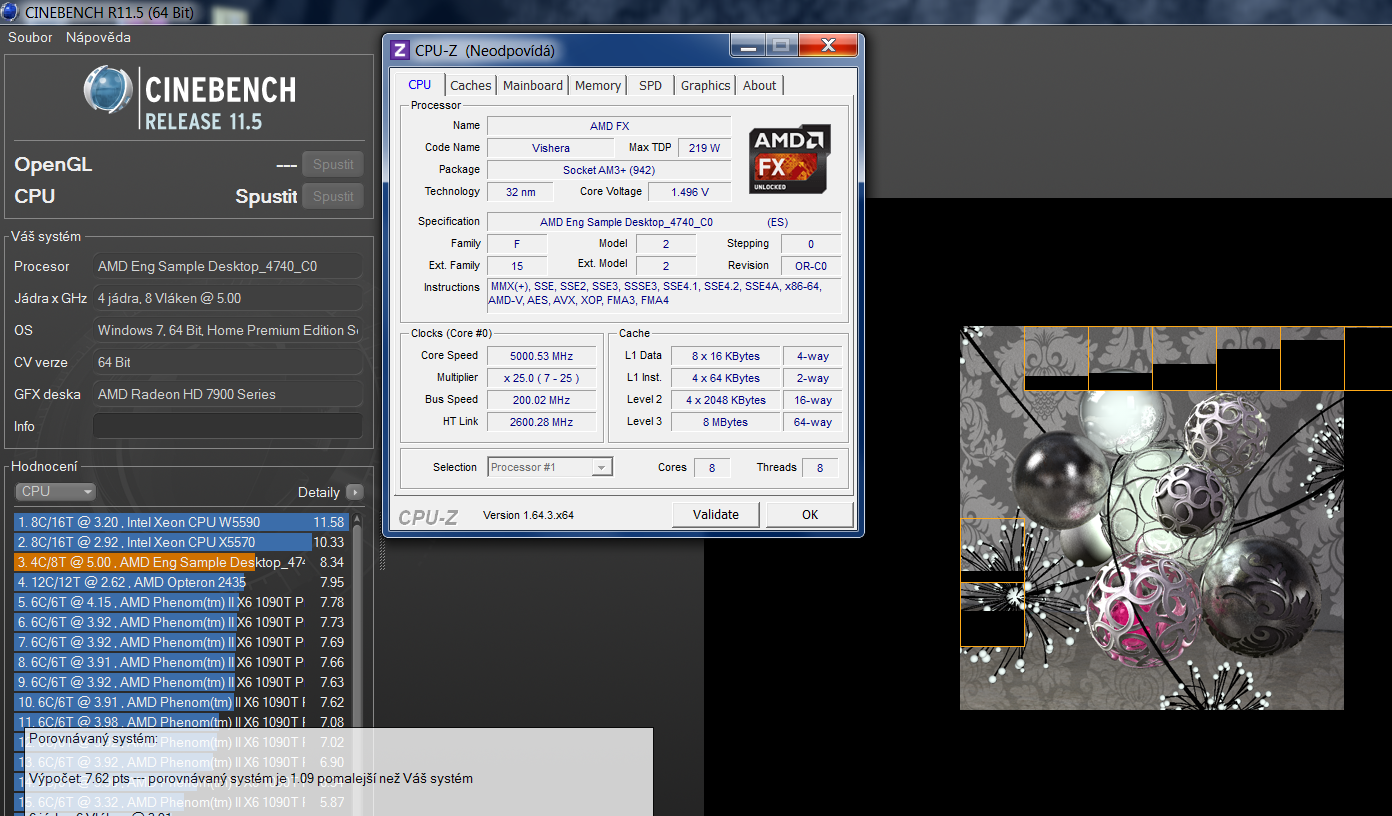
Task: Select the Phenom II X6 row scoring 7.62
Action: [x=181, y=702]
